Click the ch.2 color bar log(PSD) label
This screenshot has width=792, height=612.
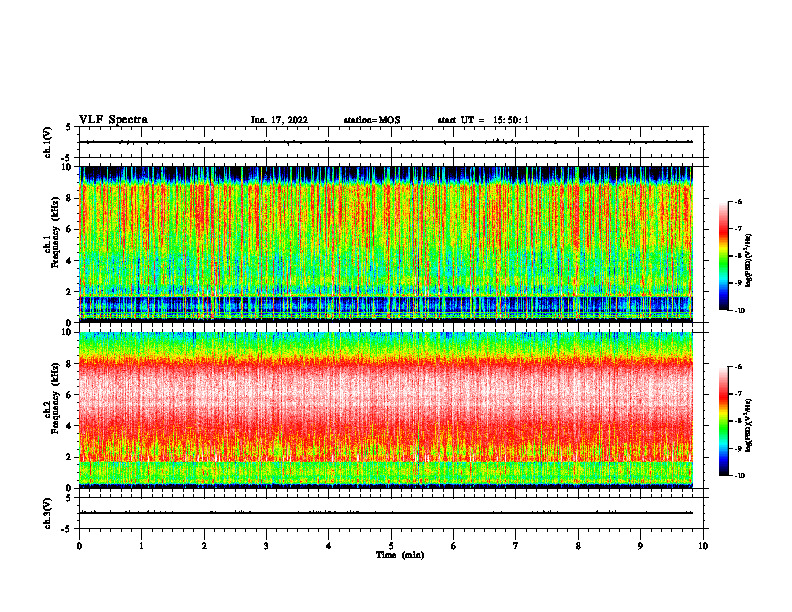[749, 425]
